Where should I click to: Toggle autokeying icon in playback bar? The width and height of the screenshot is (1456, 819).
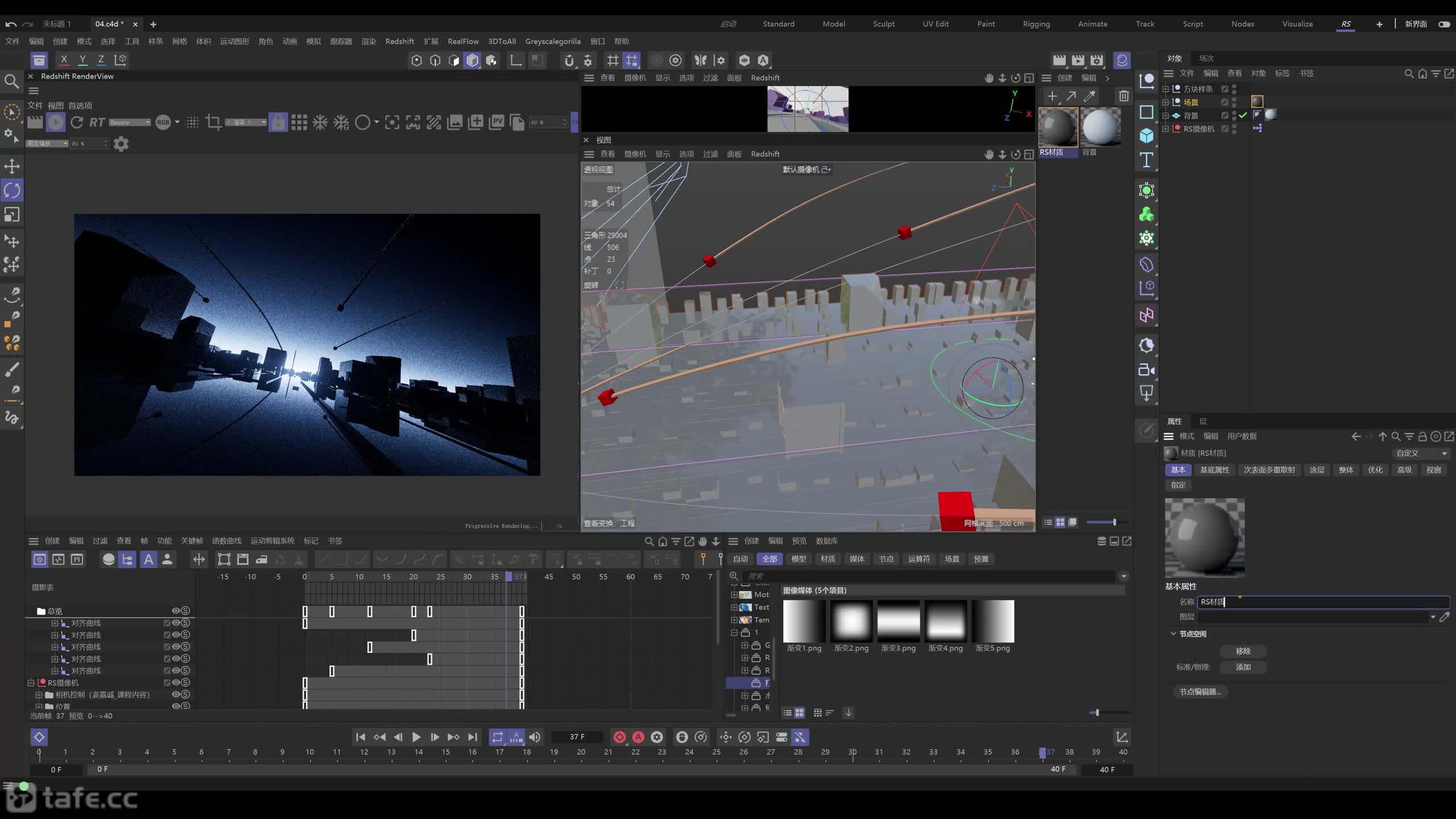[x=638, y=737]
